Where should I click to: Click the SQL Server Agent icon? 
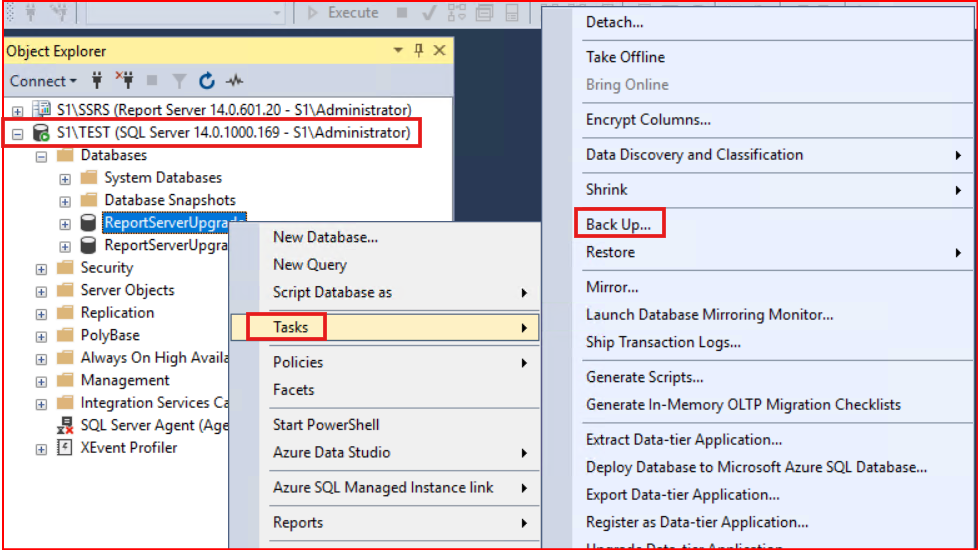click(65, 426)
